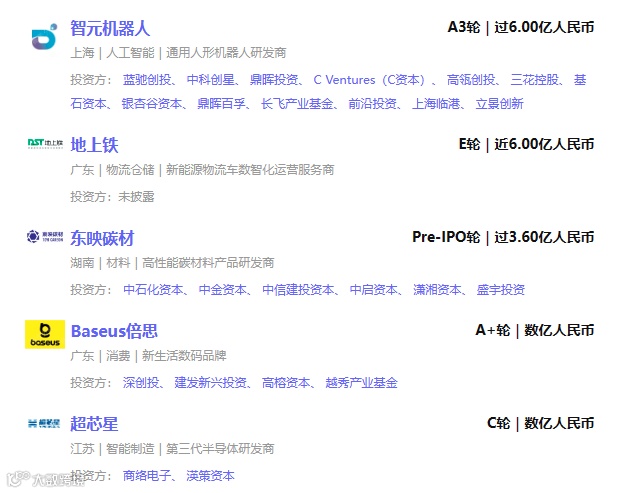Image resolution: width=638 pixels, height=493 pixels.
Task: Open investor link 中石化资本
Action: point(153,290)
